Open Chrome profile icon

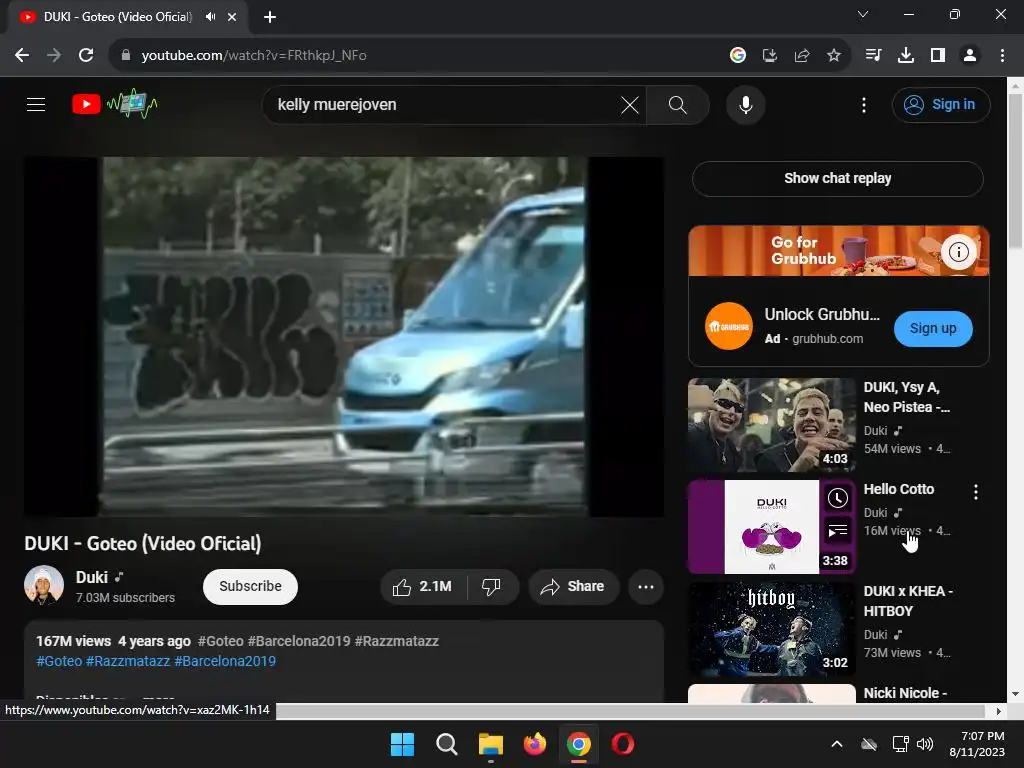pos(970,56)
